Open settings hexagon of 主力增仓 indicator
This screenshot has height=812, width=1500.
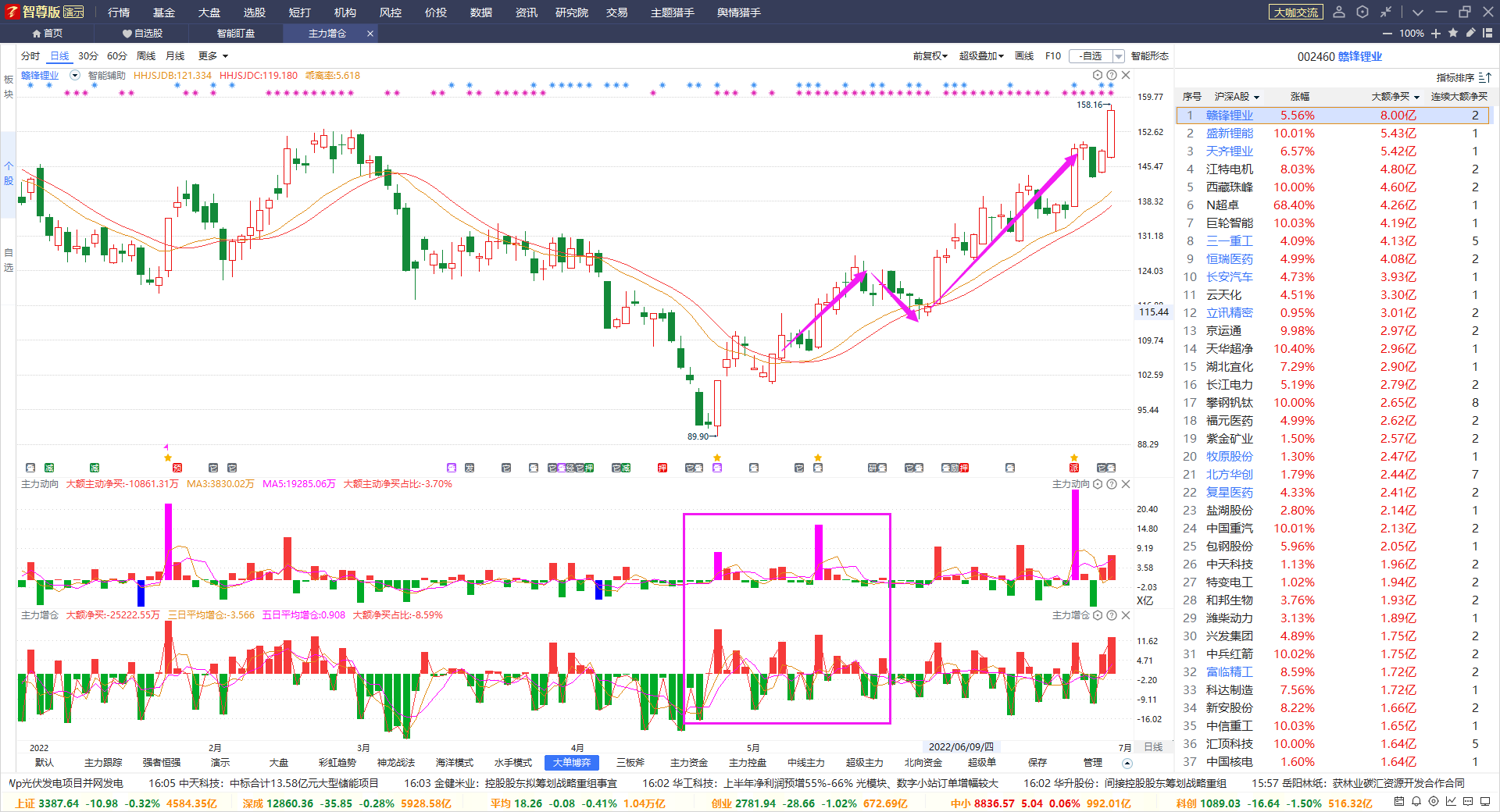(x=1098, y=615)
